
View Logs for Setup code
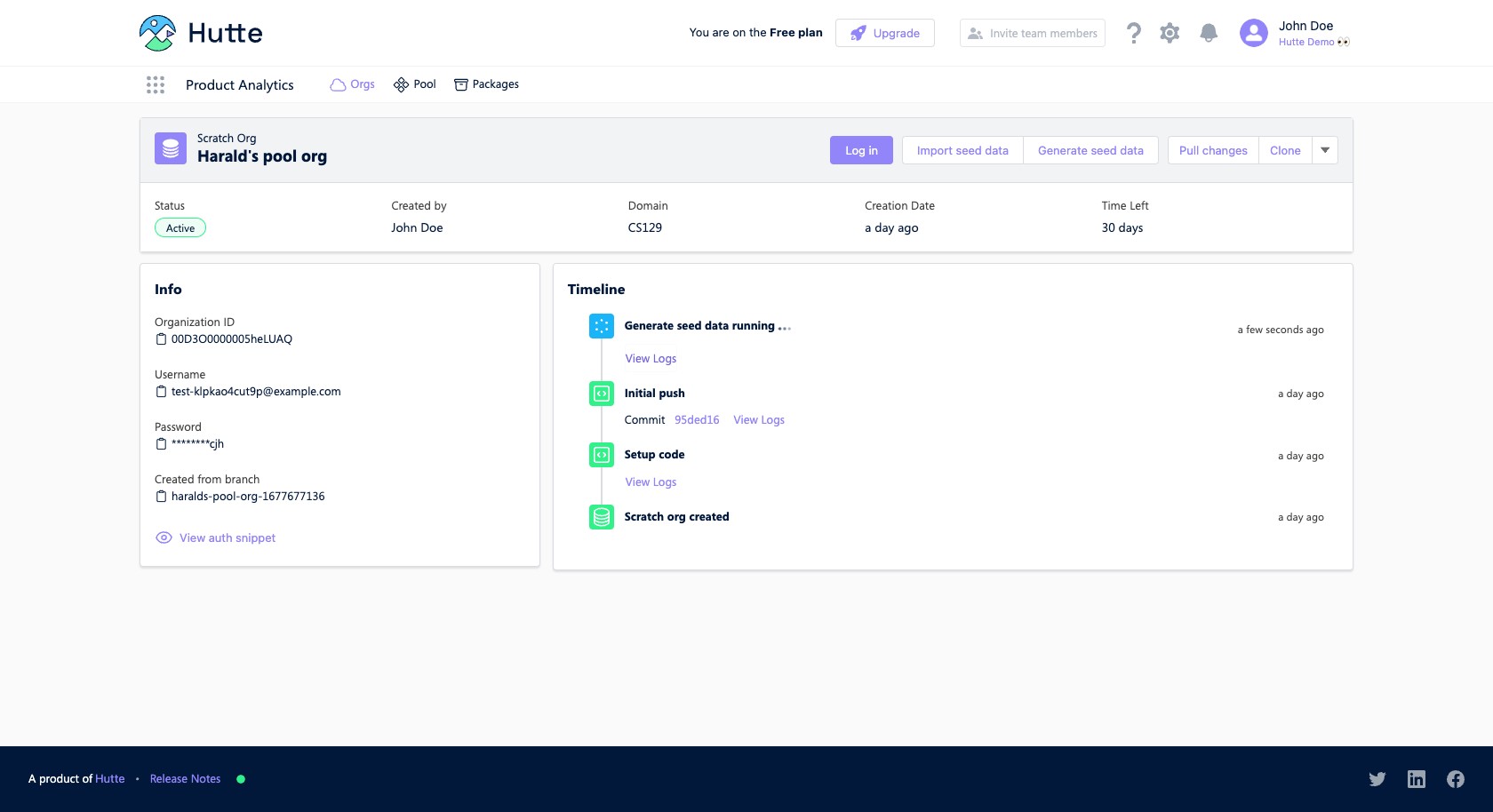coord(651,482)
